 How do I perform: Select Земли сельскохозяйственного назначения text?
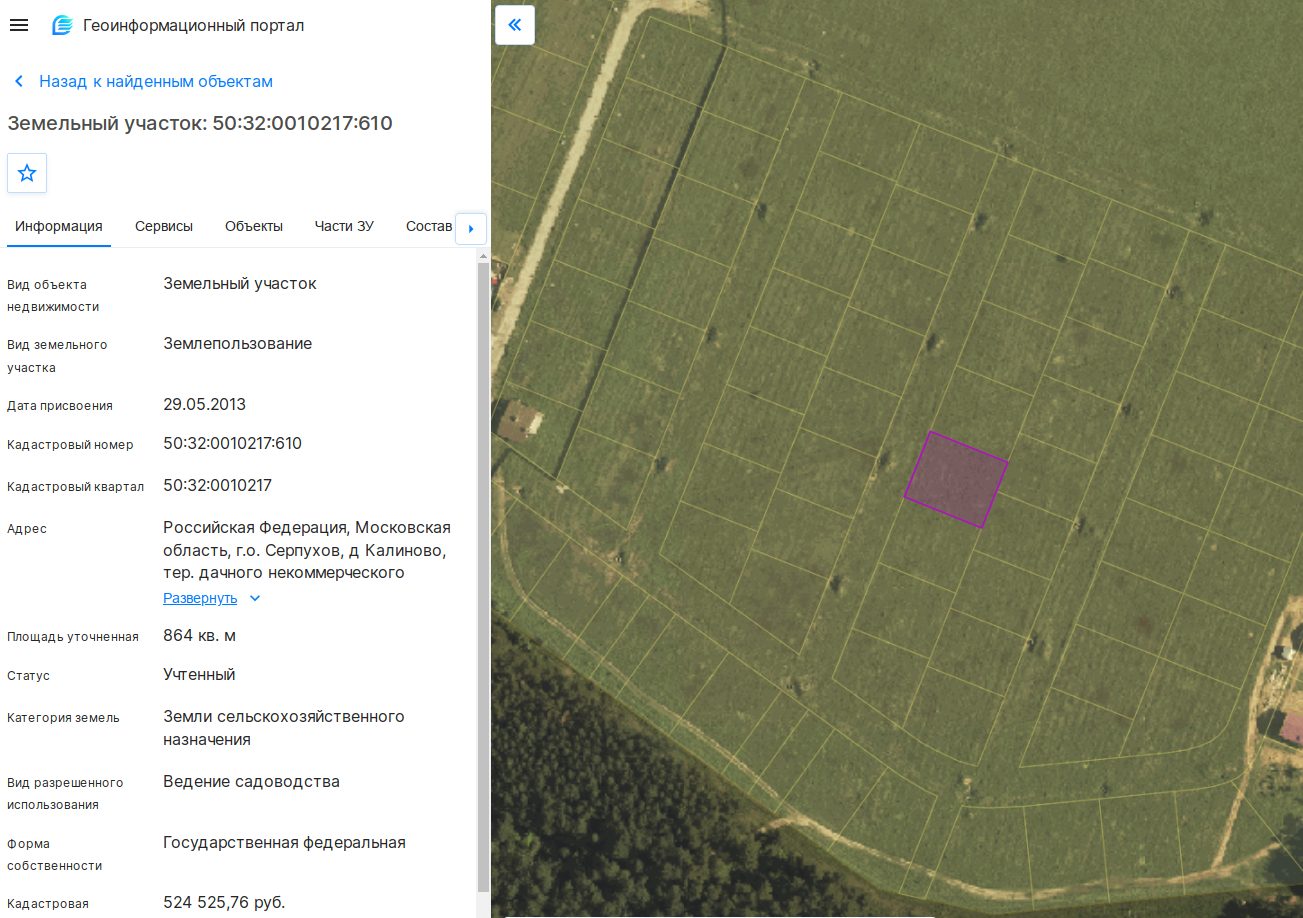click(283, 728)
